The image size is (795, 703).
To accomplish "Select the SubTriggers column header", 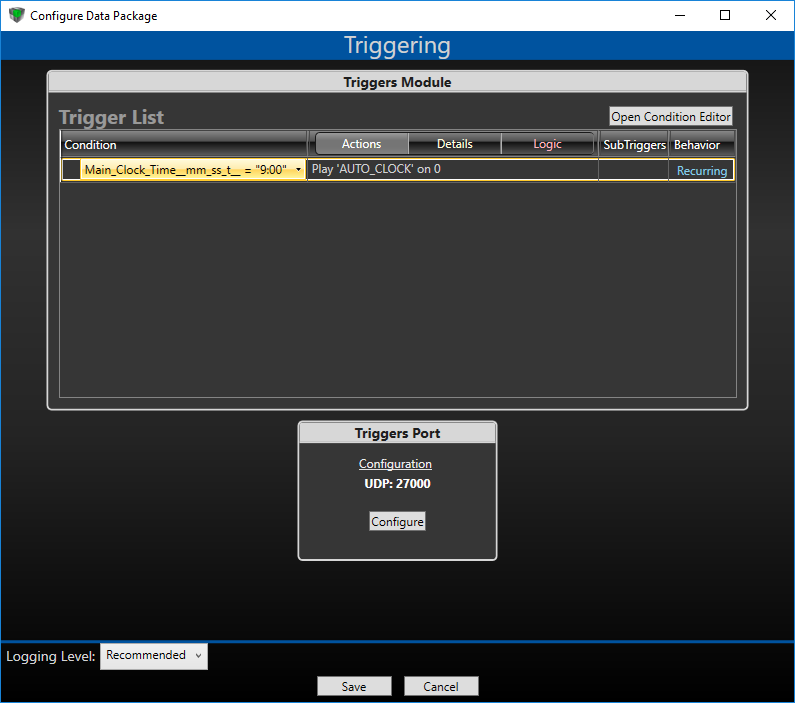I will [634, 145].
